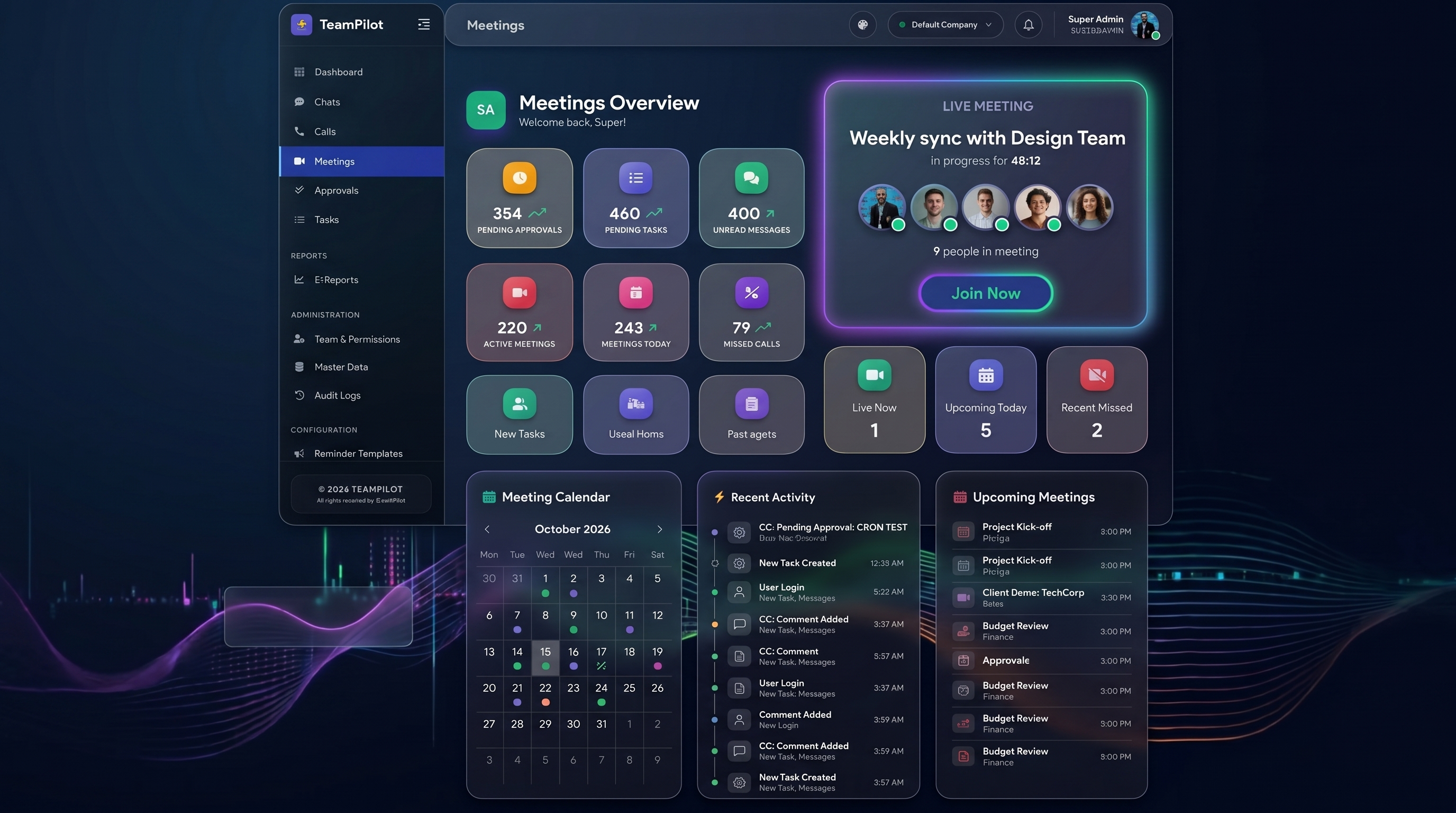Open the Default Company dropdown
Image resolution: width=1456 pixels, height=813 pixels.
(945, 25)
